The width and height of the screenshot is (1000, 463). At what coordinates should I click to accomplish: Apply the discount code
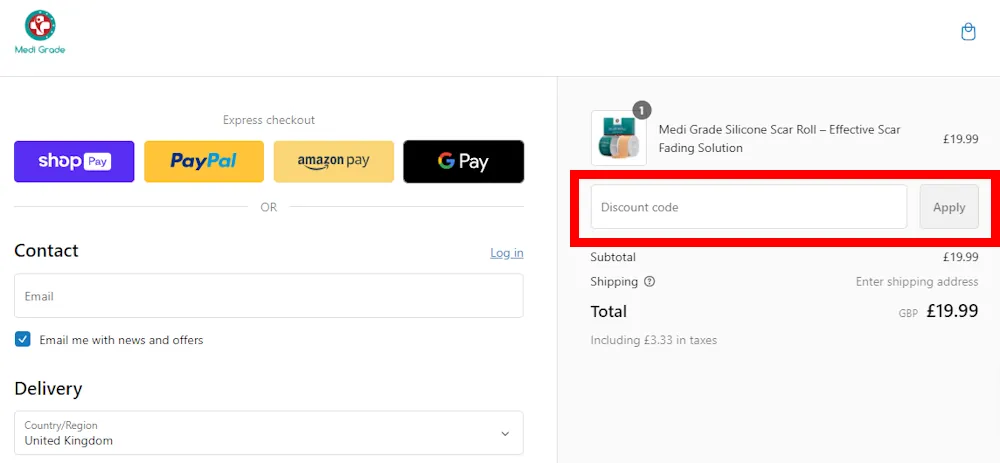[x=949, y=207]
